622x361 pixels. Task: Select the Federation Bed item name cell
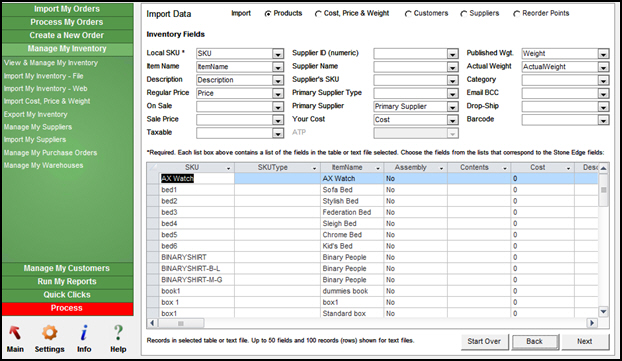[x=352, y=213]
